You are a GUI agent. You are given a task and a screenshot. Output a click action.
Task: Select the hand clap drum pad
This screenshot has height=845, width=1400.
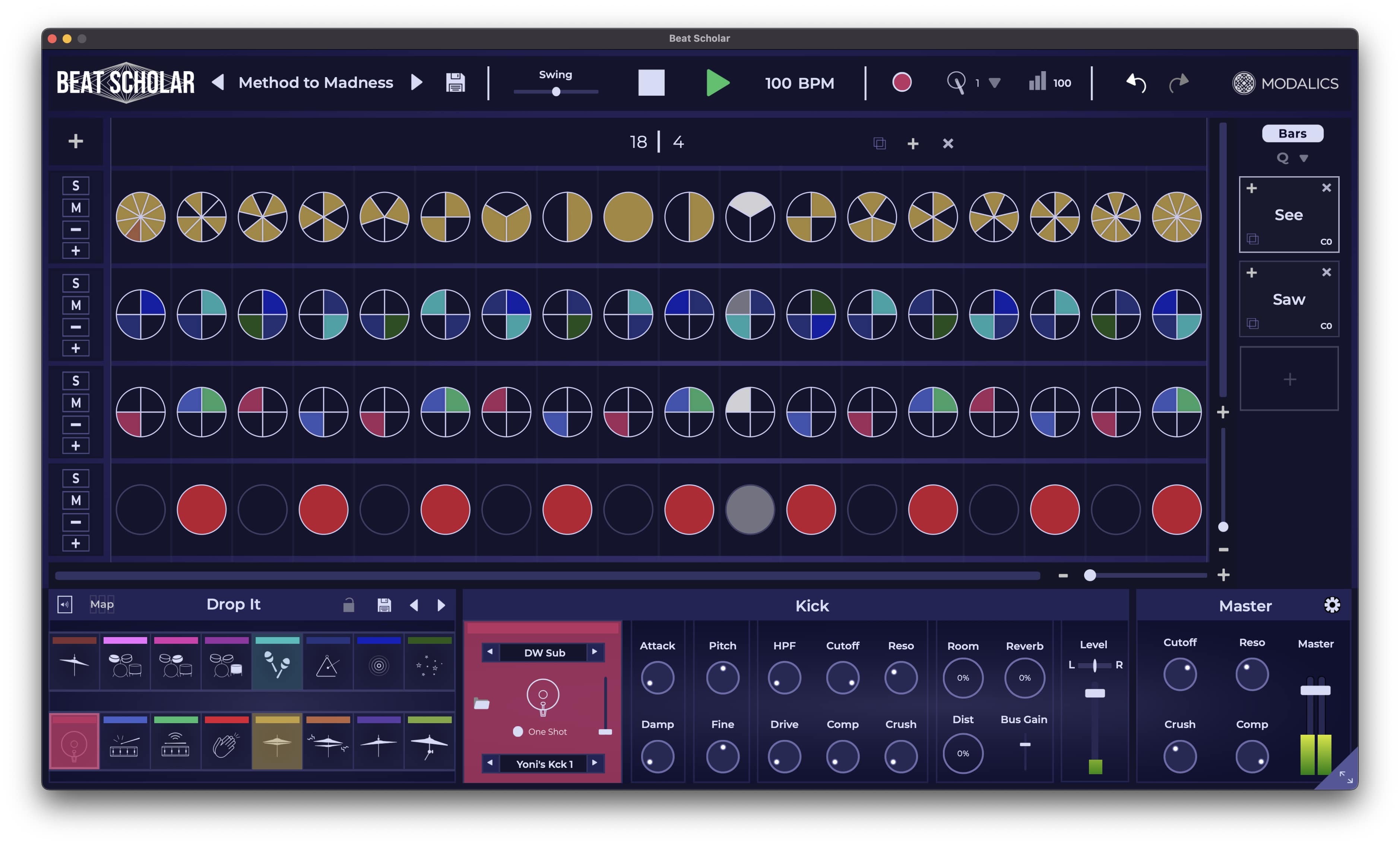[226, 744]
